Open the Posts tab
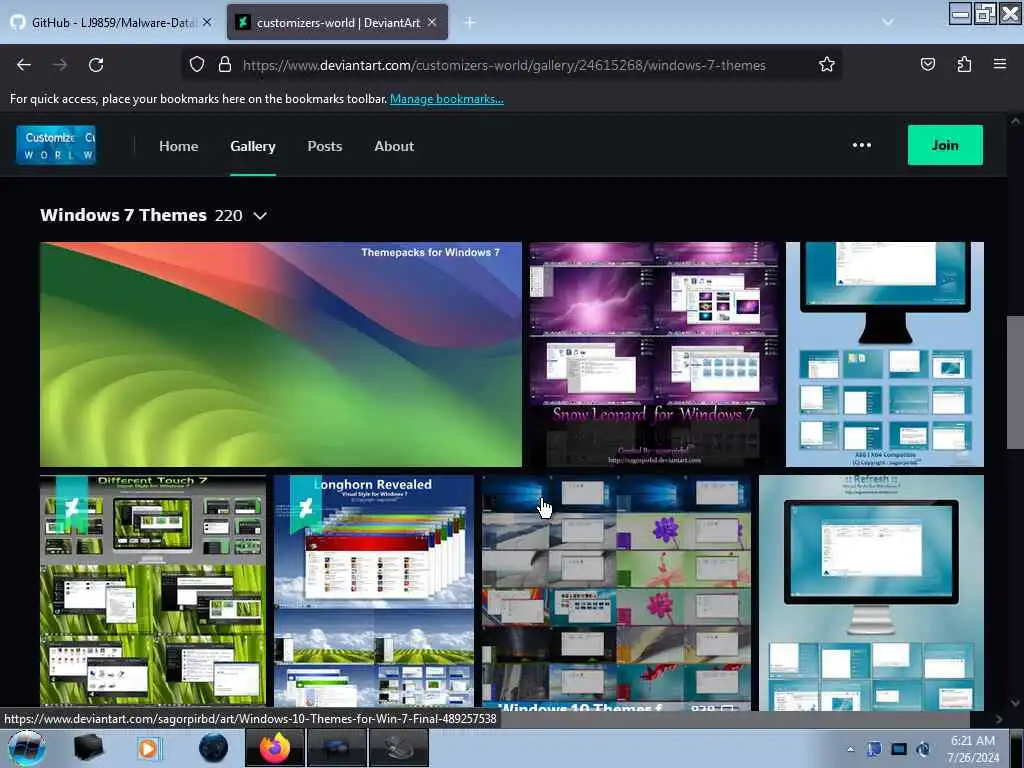 tap(325, 146)
